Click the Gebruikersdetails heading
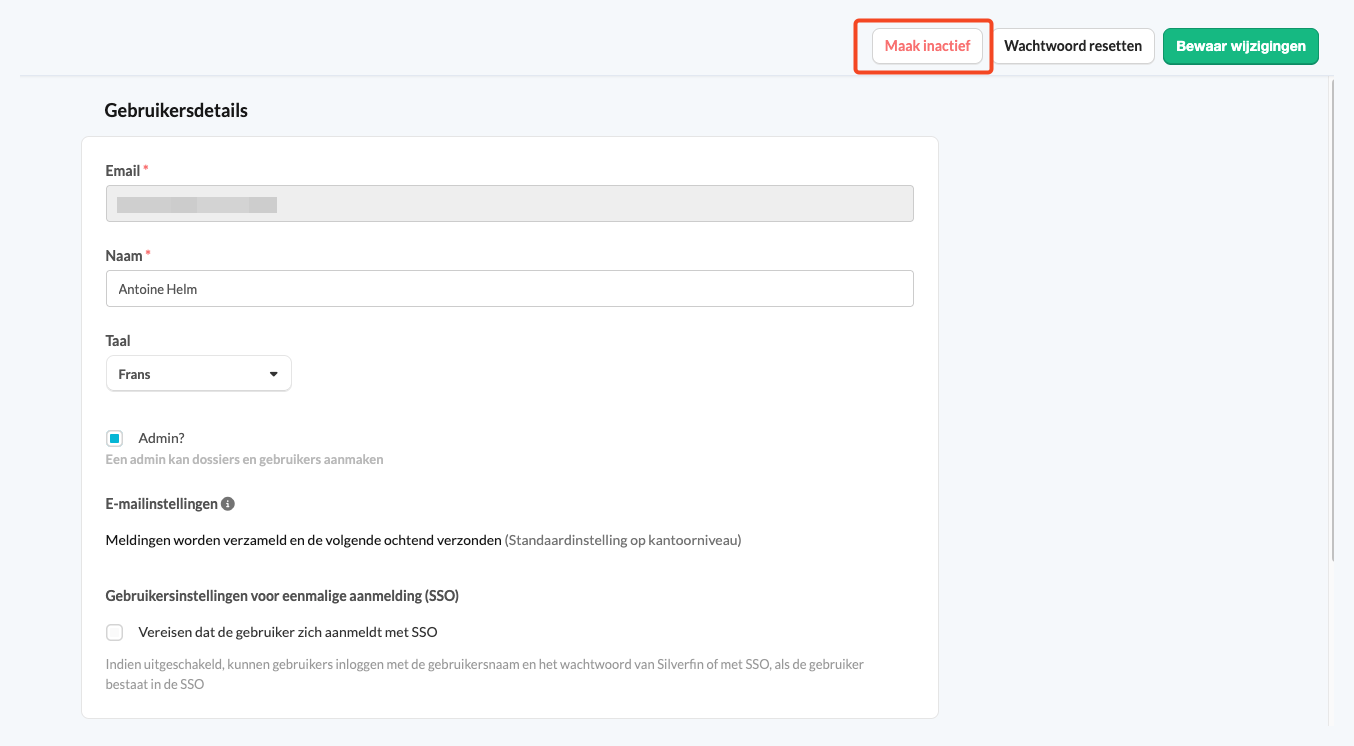This screenshot has width=1354, height=746. 176,111
